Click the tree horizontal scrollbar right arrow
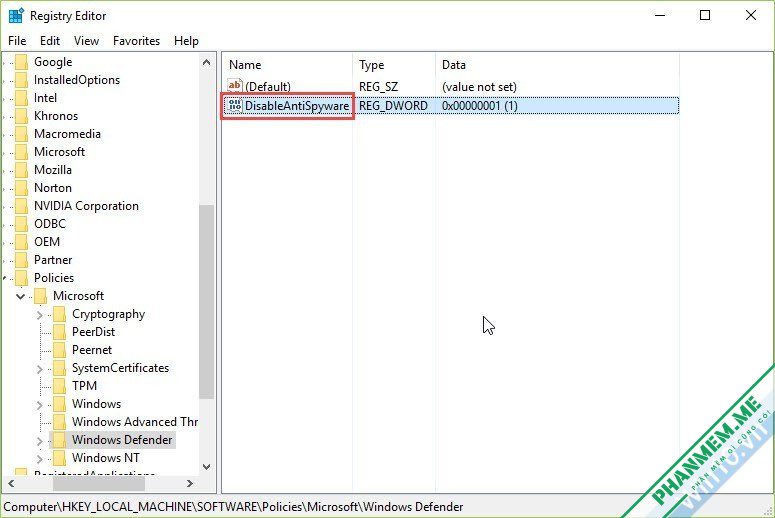The height and width of the screenshot is (518, 775). pyautogui.click(x=190, y=483)
